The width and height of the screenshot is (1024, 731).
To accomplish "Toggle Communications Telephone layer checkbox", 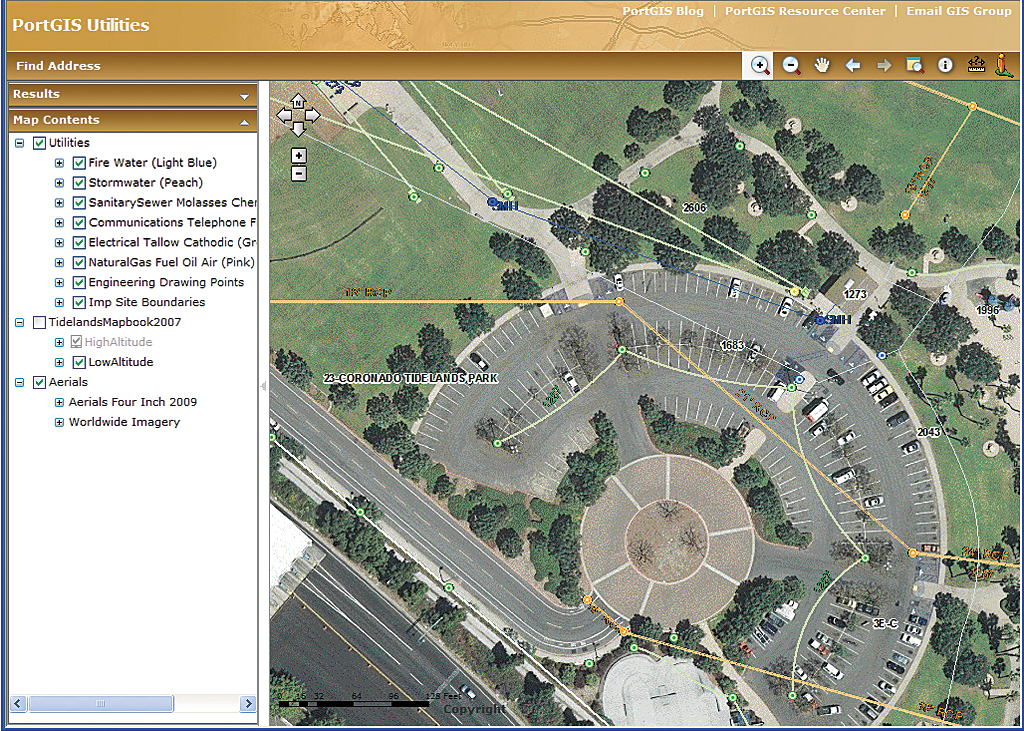I will coord(79,223).
